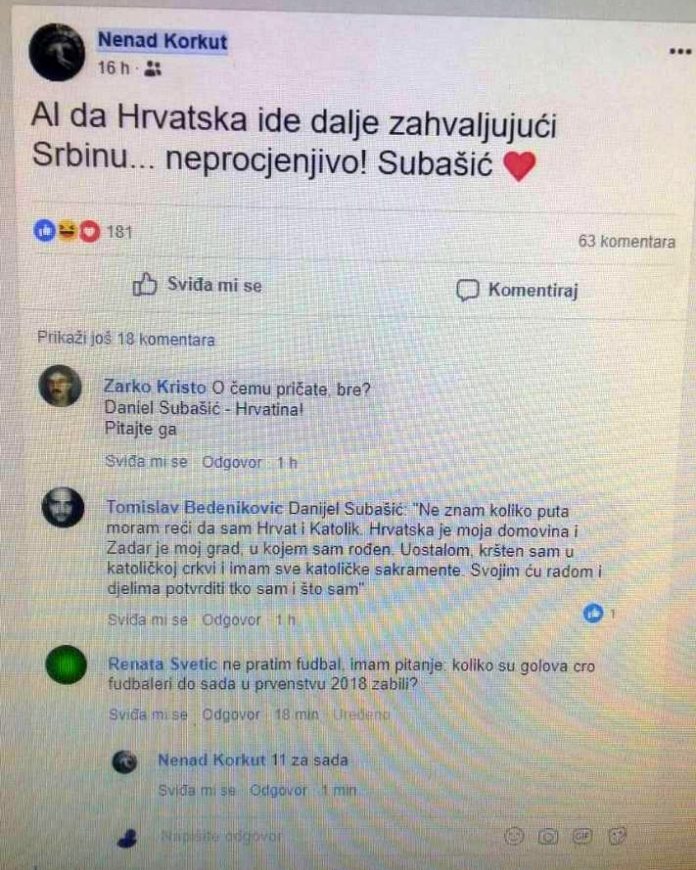696x870 pixels.
Task: Click Nenad Korkut's post profile picture
Action: coord(57,52)
